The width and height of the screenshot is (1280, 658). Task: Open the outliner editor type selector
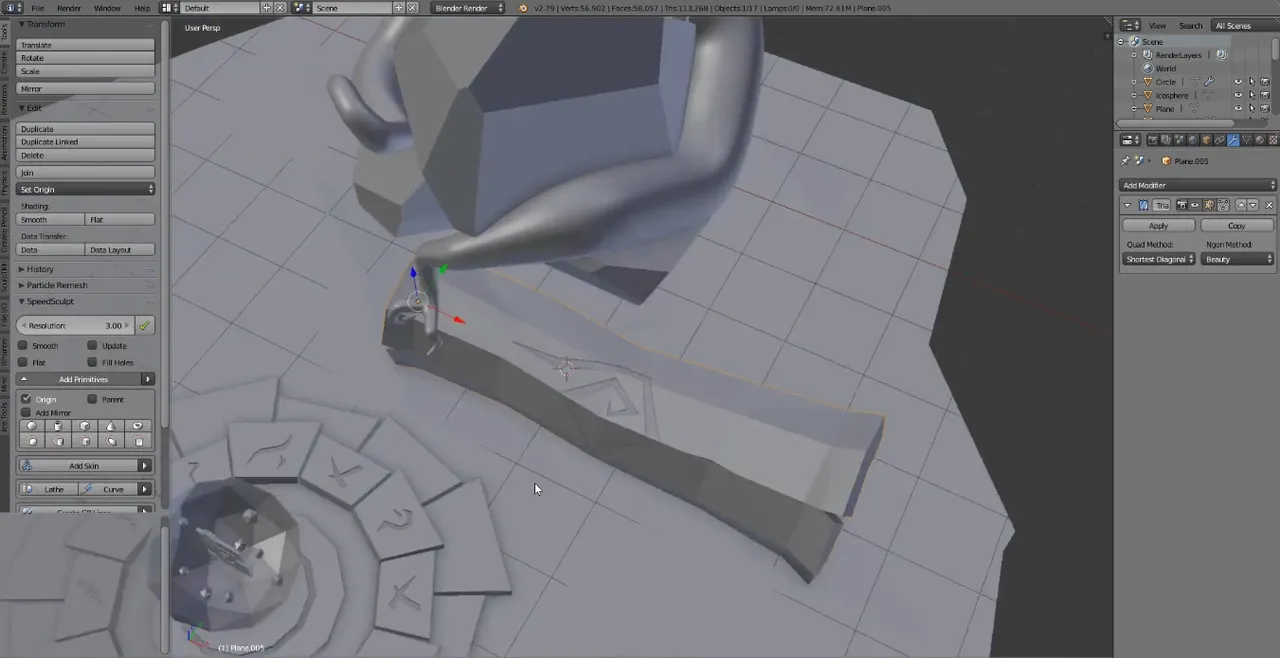click(1130, 25)
